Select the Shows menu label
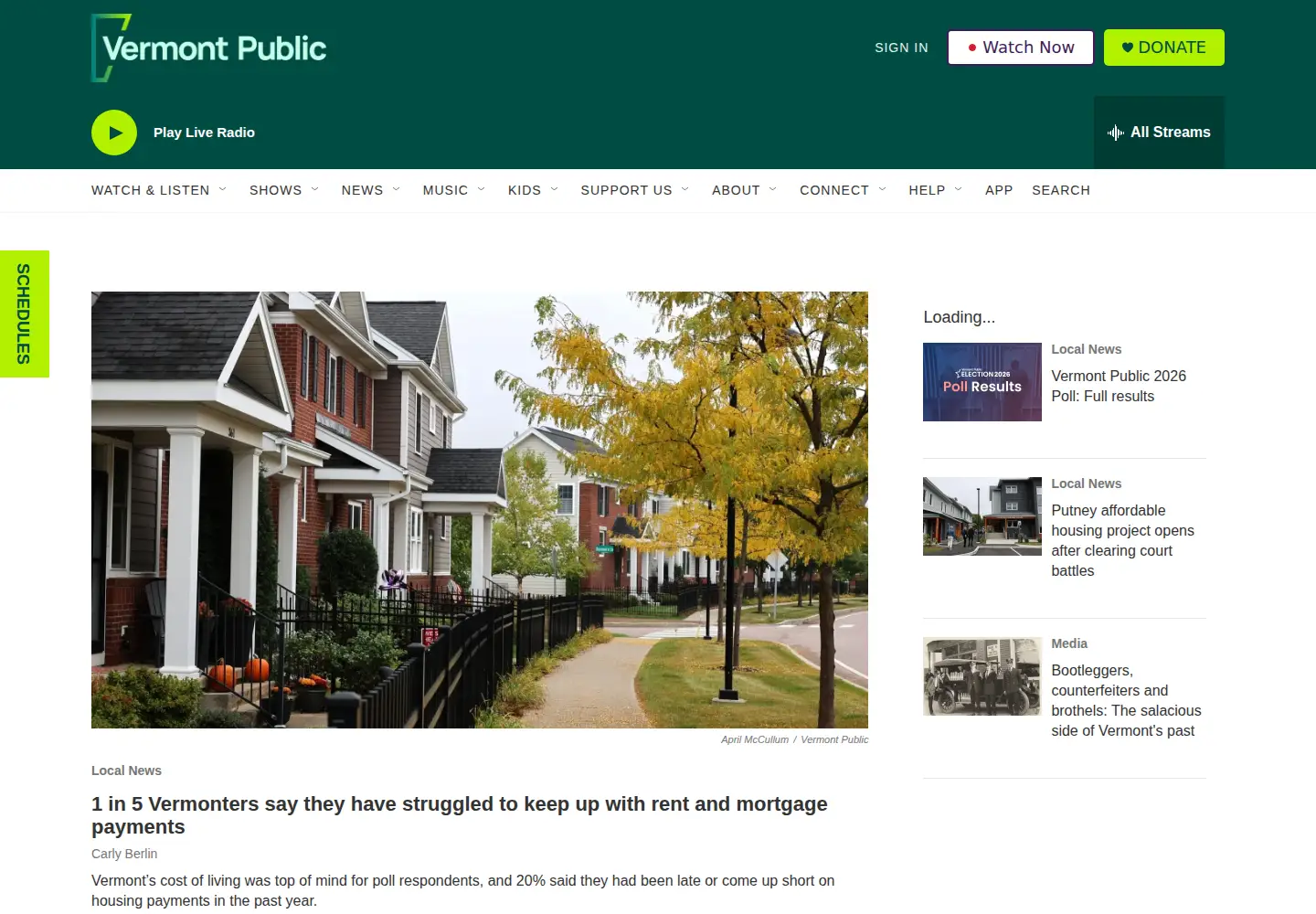Screen dimensions: 1316x914 pos(275,190)
